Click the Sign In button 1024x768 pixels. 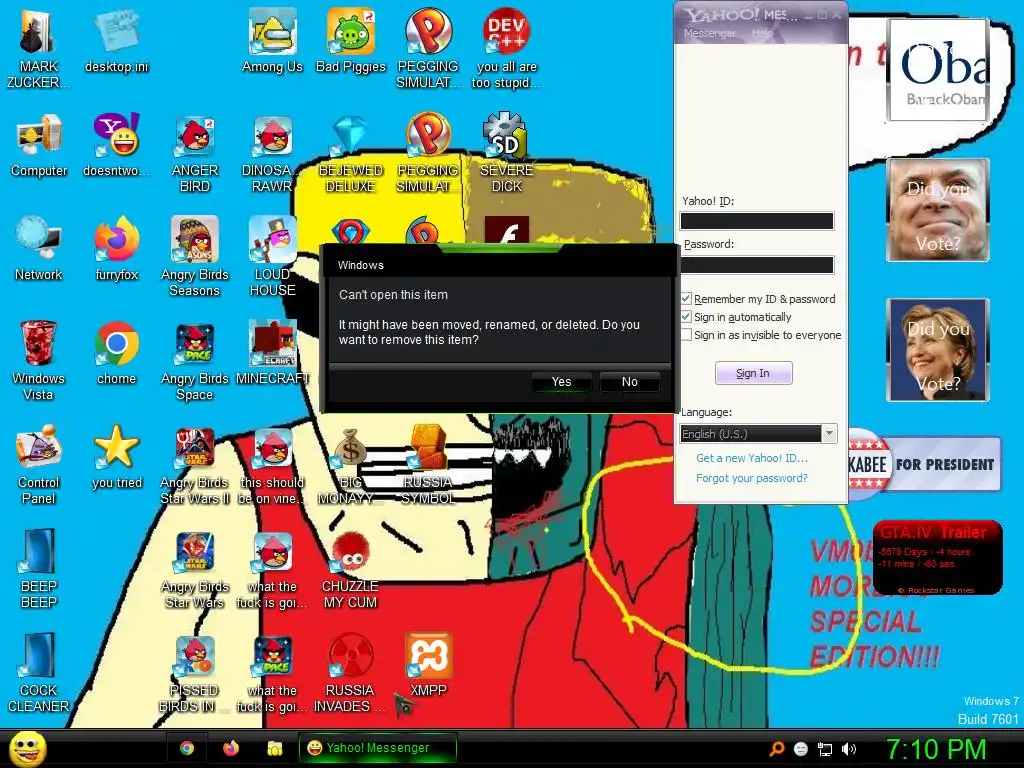point(753,373)
